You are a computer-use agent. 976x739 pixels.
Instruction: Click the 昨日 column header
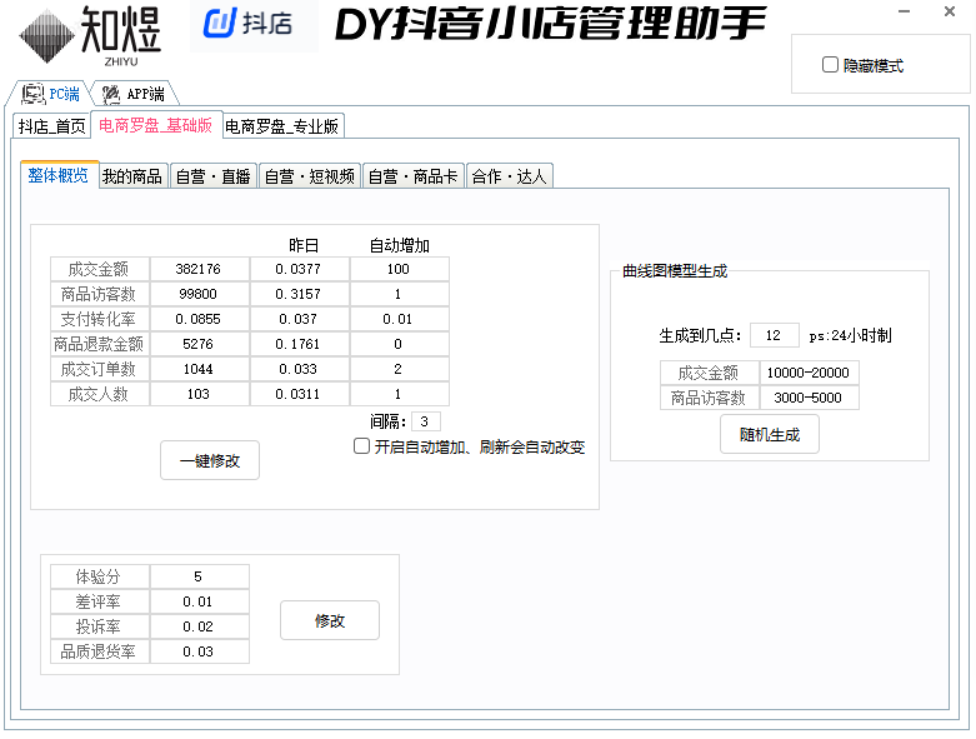[304, 245]
